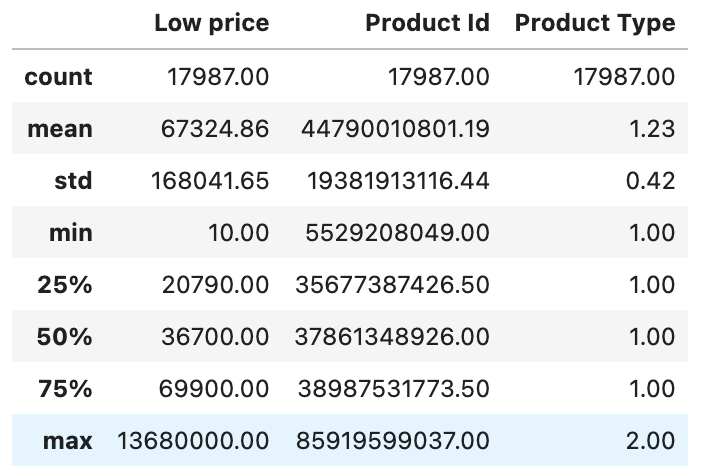
Task: Click the Product Type column header
Action: [595, 23]
